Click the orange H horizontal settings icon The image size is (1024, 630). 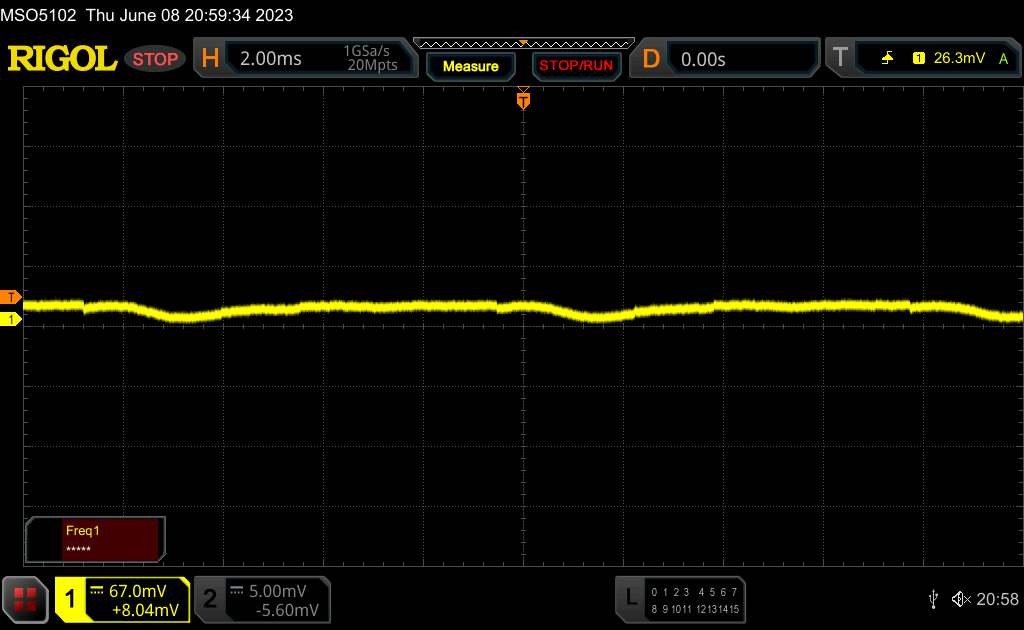click(210, 59)
